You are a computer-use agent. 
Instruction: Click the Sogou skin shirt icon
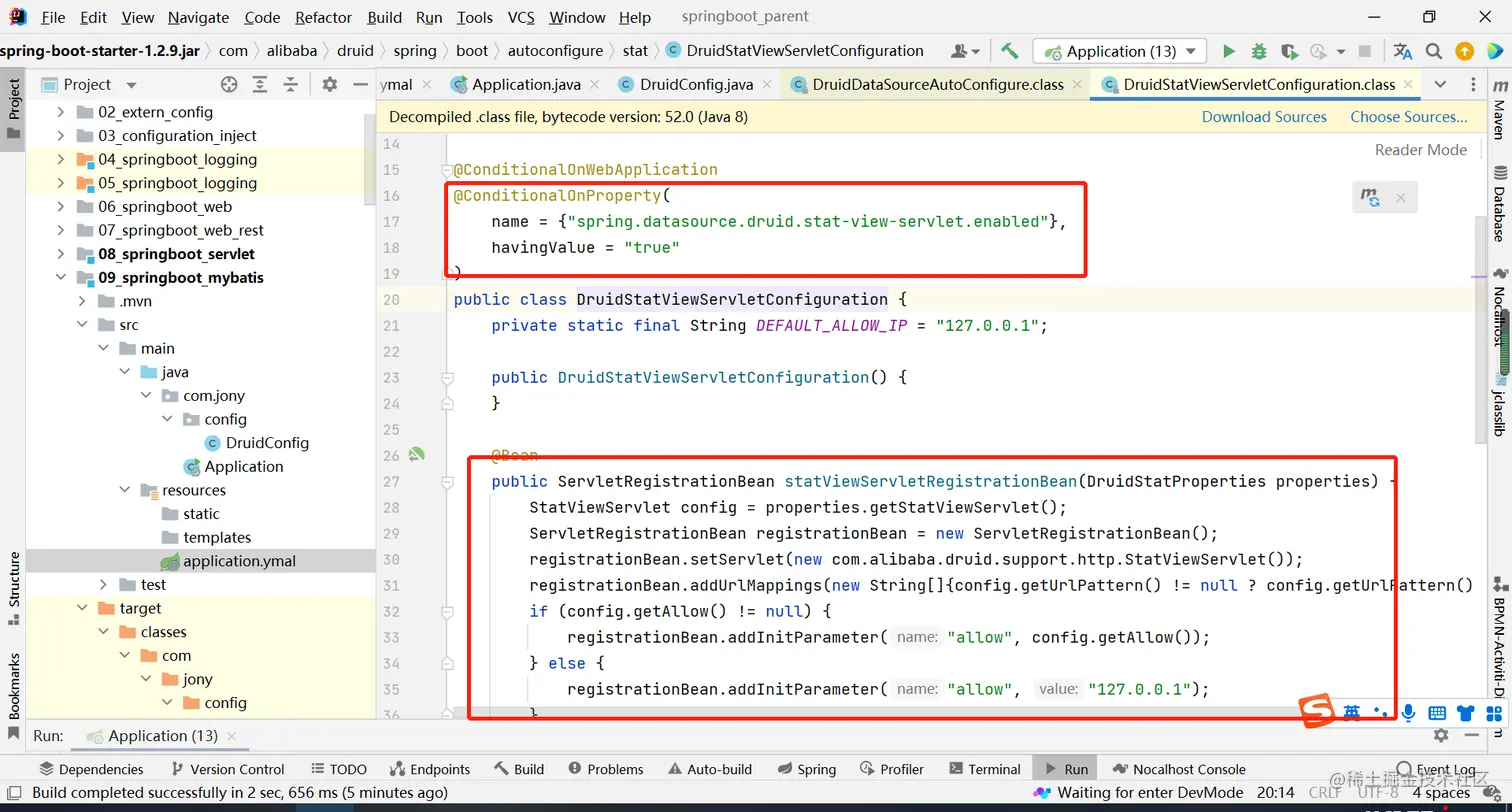click(x=1466, y=713)
